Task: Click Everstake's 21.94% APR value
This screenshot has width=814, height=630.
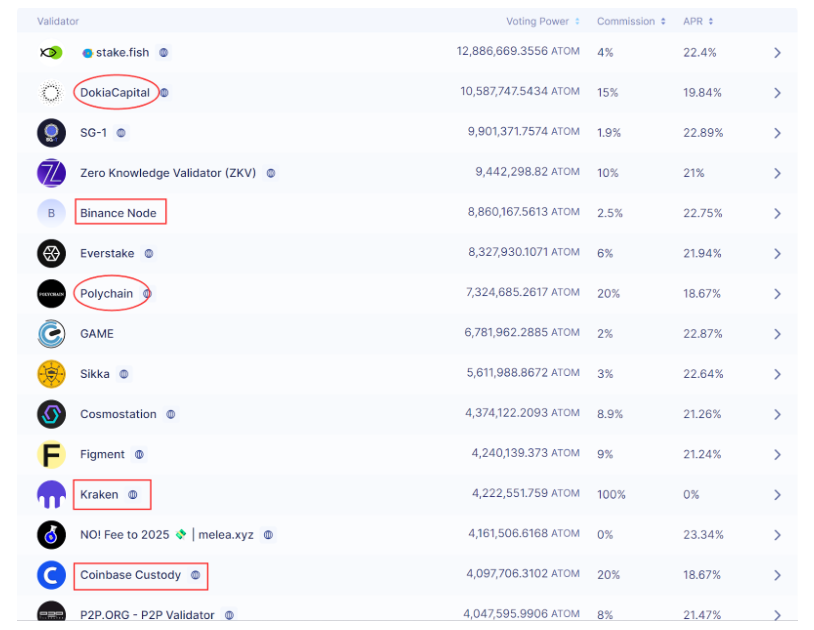Action: point(702,253)
